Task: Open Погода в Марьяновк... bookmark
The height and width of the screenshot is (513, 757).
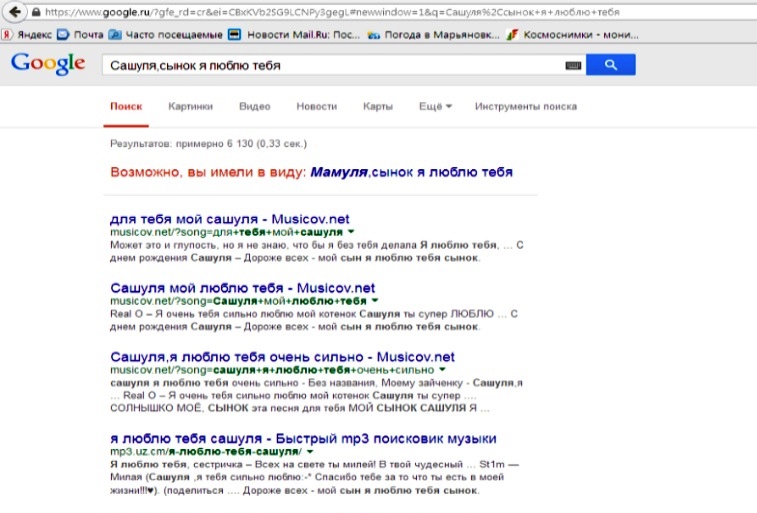Action: click(434, 35)
